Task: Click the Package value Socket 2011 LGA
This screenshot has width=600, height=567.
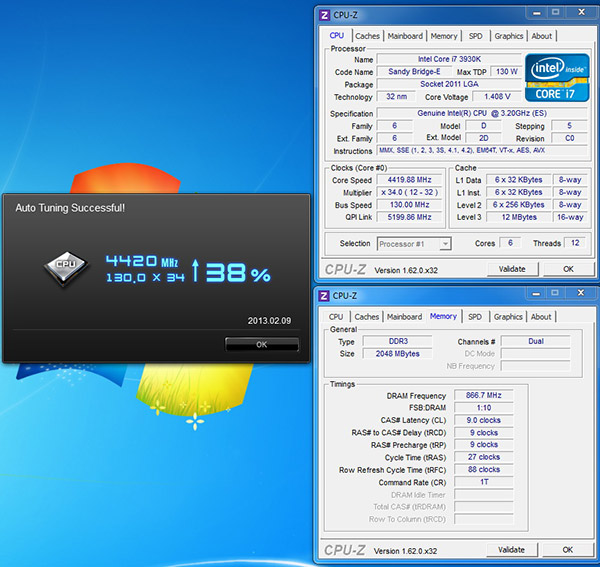Action: 449,84
